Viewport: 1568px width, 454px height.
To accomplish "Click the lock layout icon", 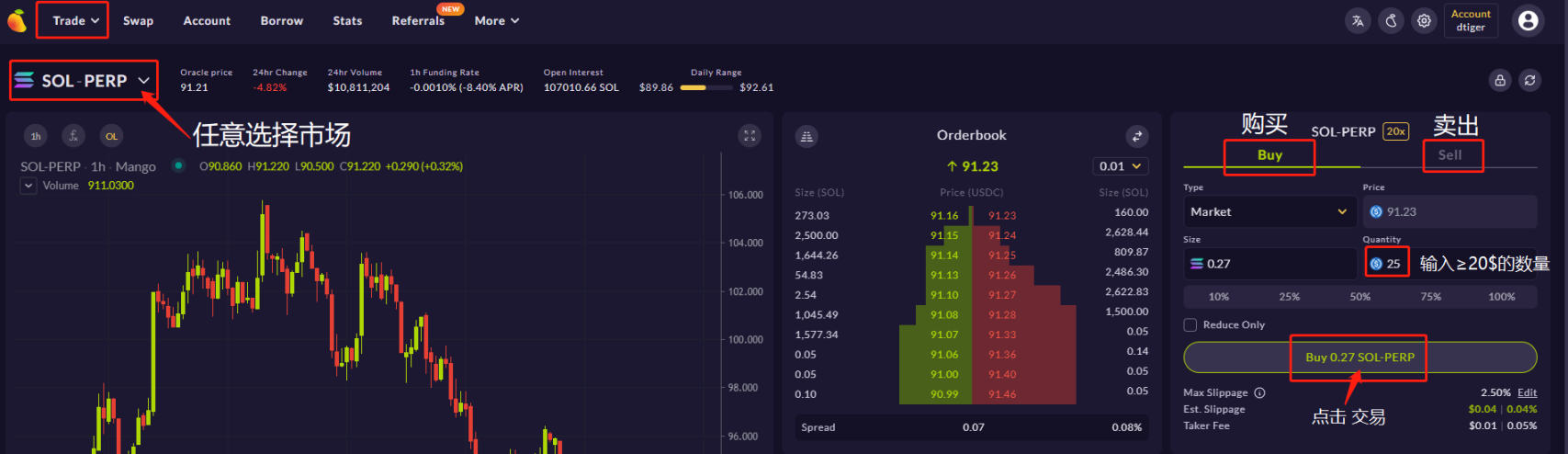I will (x=1499, y=81).
